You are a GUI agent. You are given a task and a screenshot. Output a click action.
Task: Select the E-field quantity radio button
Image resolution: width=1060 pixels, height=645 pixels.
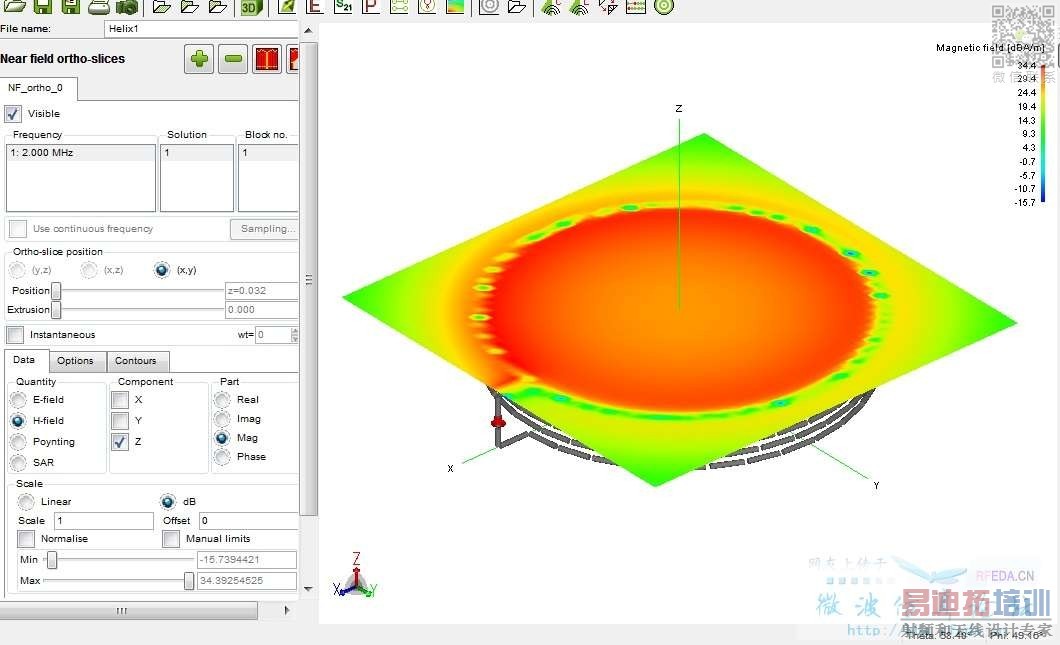pyautogui.click(x=18, y=400)
